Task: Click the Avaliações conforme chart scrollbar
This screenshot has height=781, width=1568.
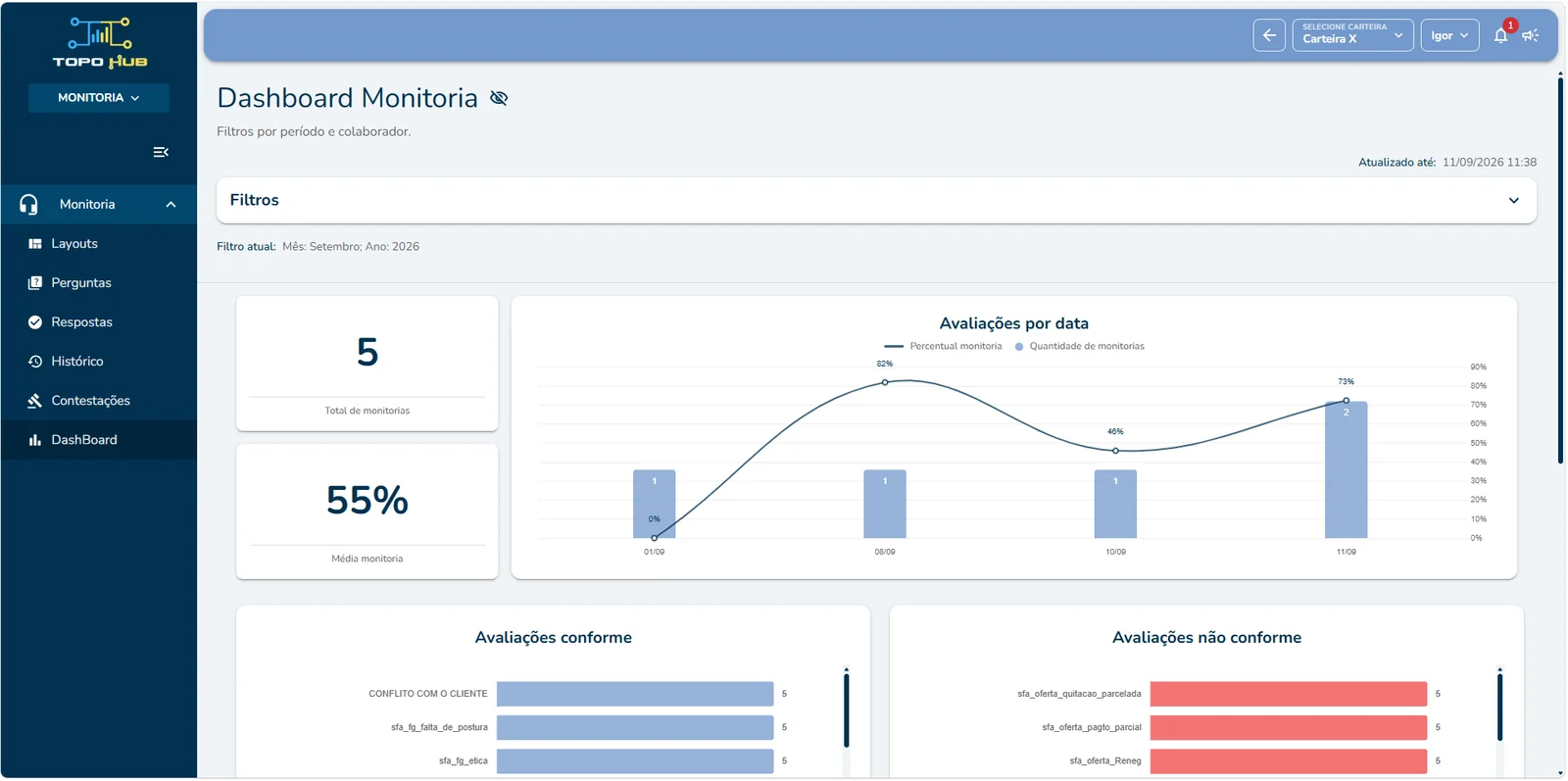Action: click(846, 709)
